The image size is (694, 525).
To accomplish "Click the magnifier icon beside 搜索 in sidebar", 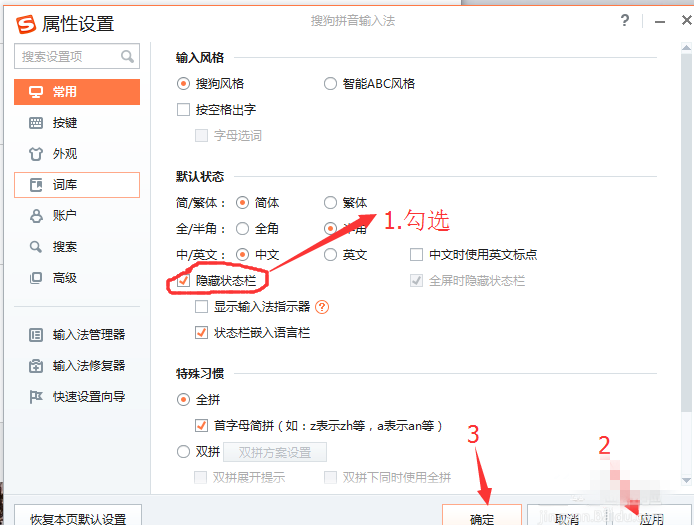I will coord(36,247).
